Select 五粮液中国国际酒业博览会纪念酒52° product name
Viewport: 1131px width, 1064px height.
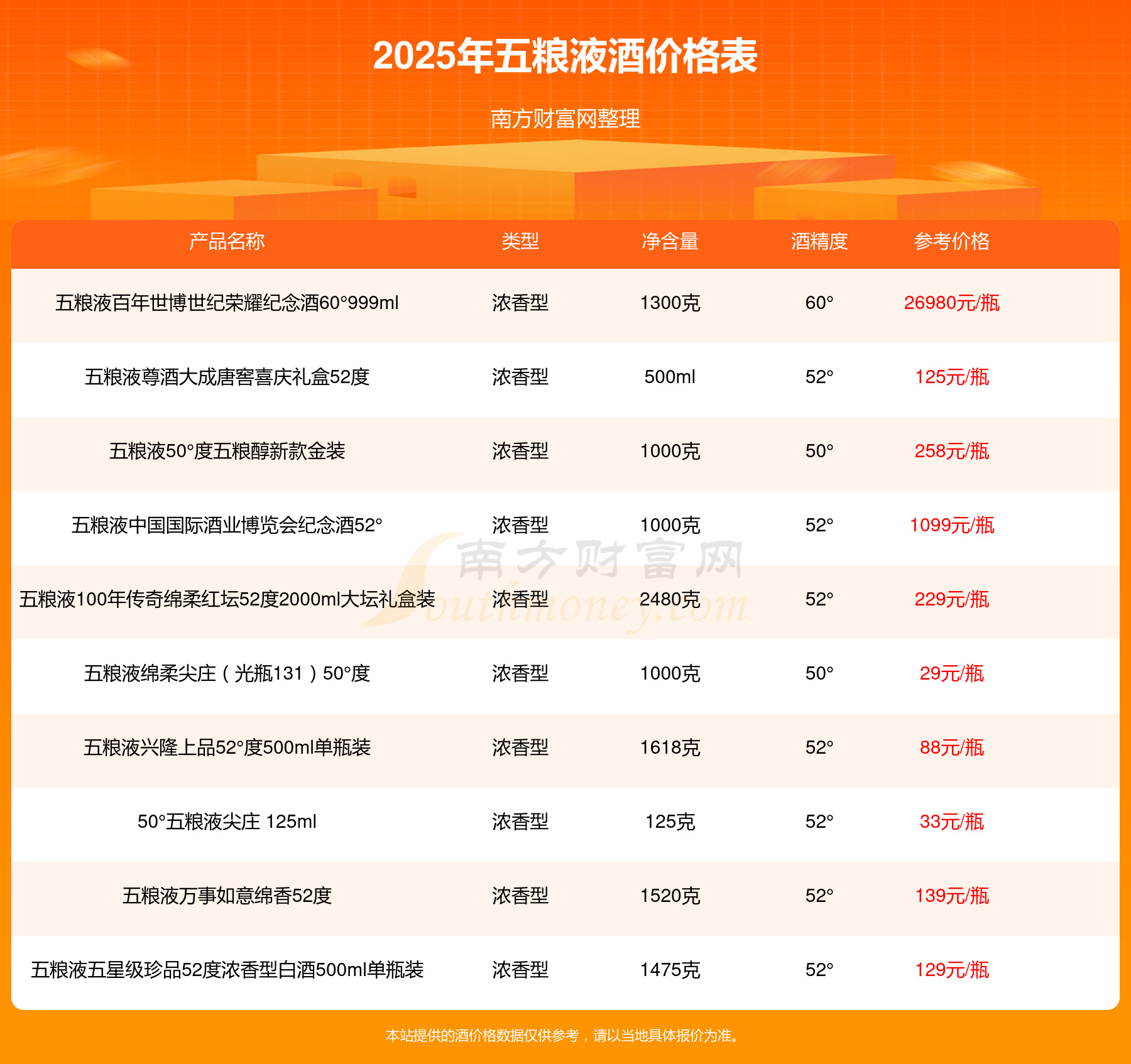tap(227, 525)
